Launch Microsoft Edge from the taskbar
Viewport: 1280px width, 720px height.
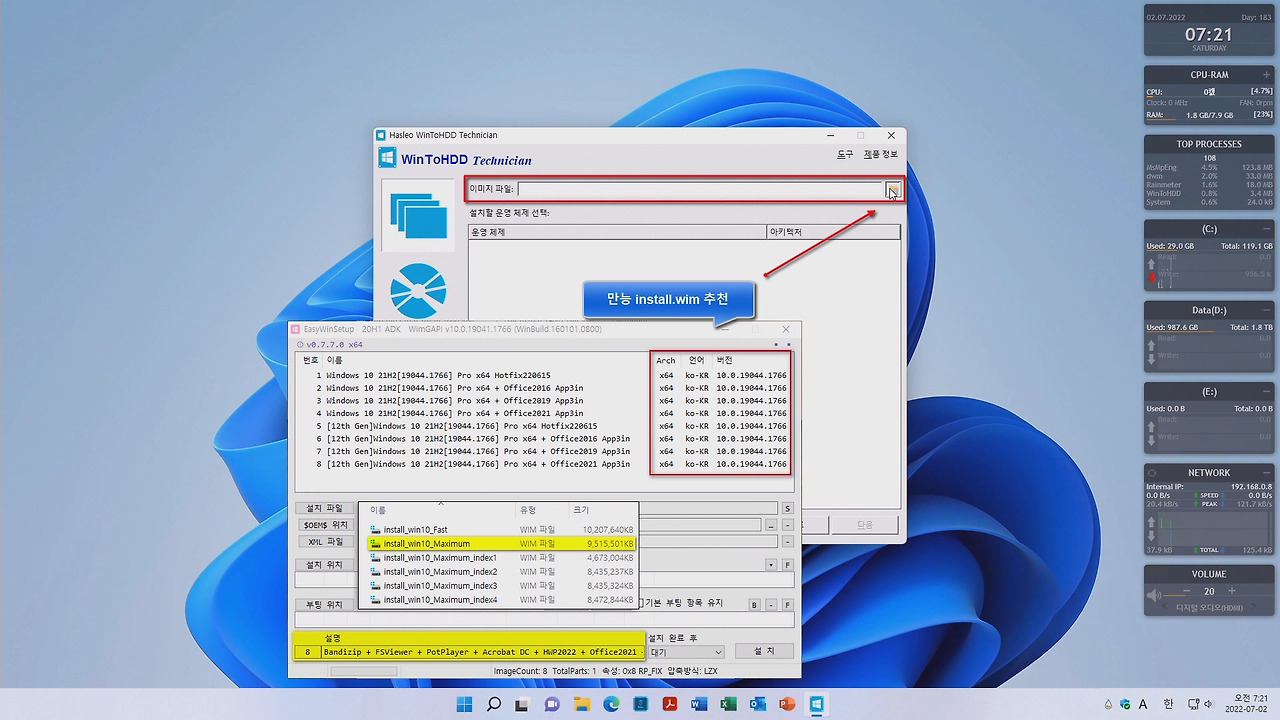click(x=611, y=704)
